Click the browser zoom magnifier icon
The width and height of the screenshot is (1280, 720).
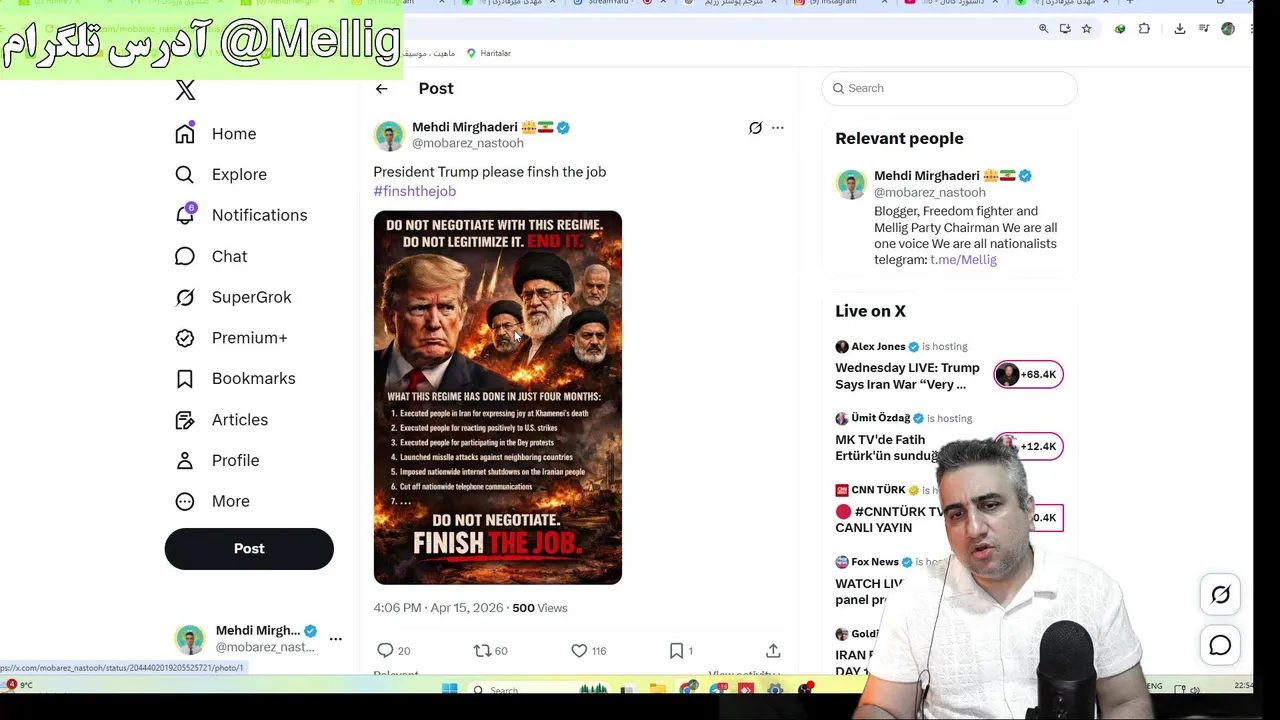[1043, 29]
